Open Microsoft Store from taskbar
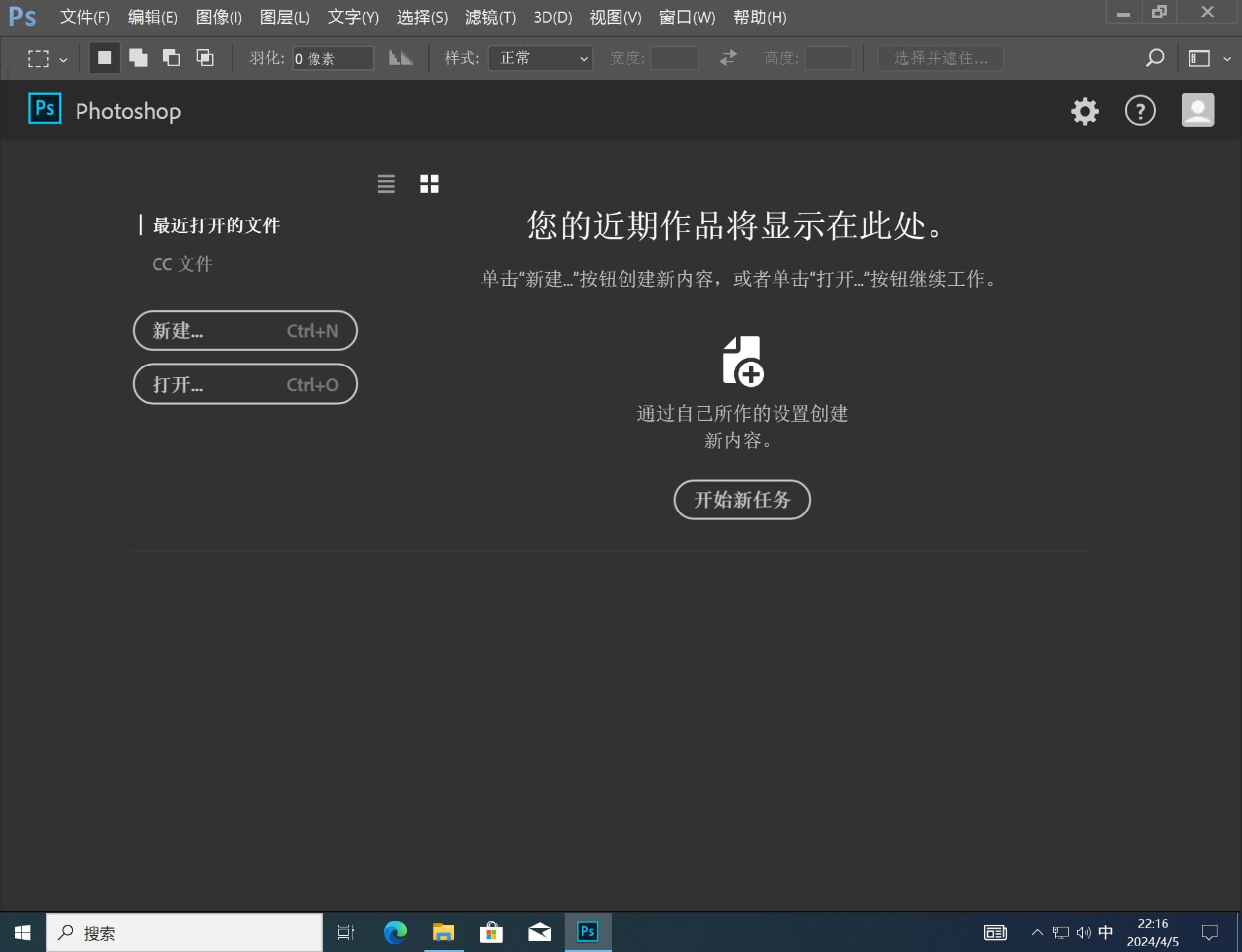 pos(492,933)
